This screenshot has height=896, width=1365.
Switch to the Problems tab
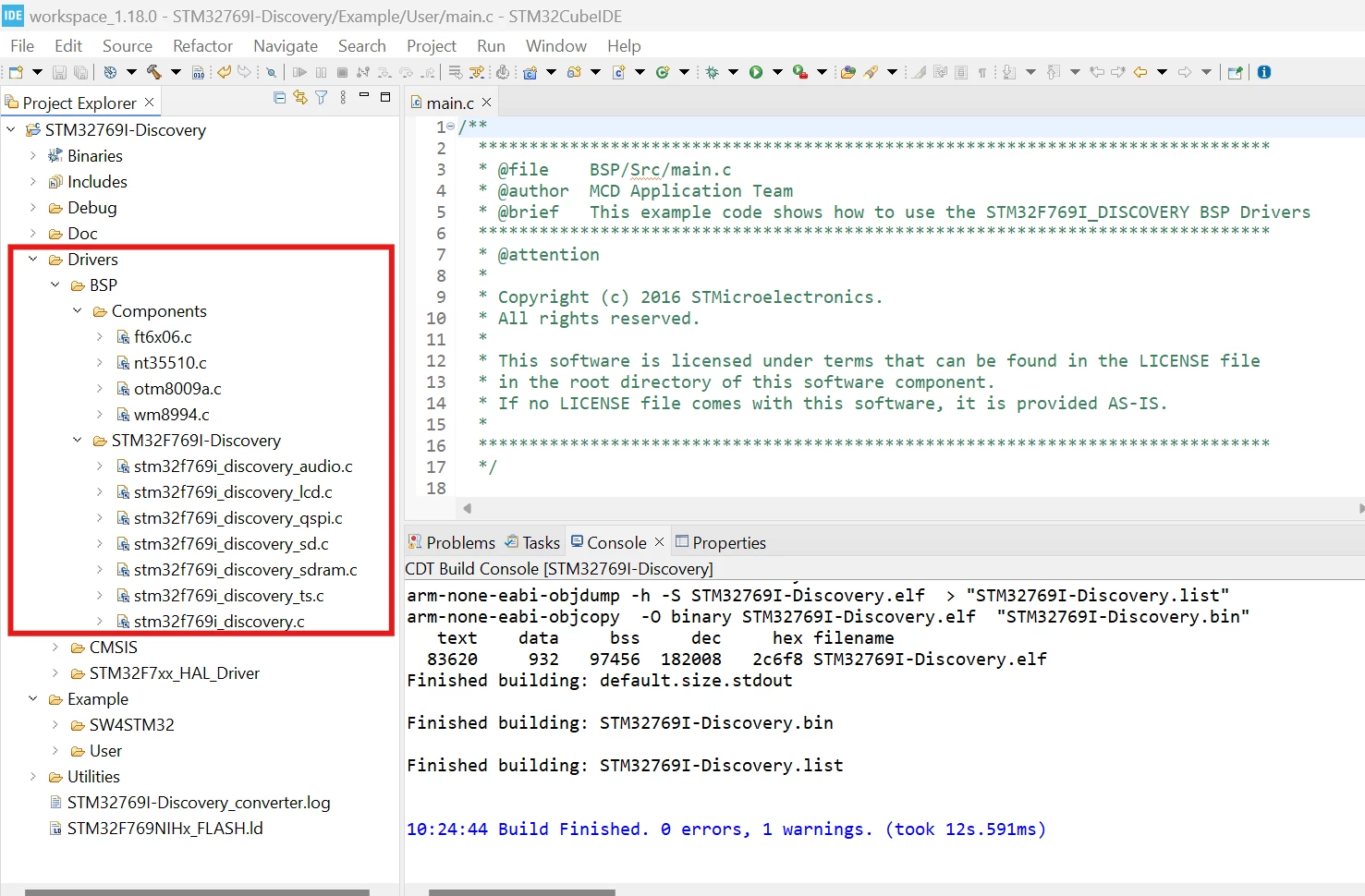[452, 542]
